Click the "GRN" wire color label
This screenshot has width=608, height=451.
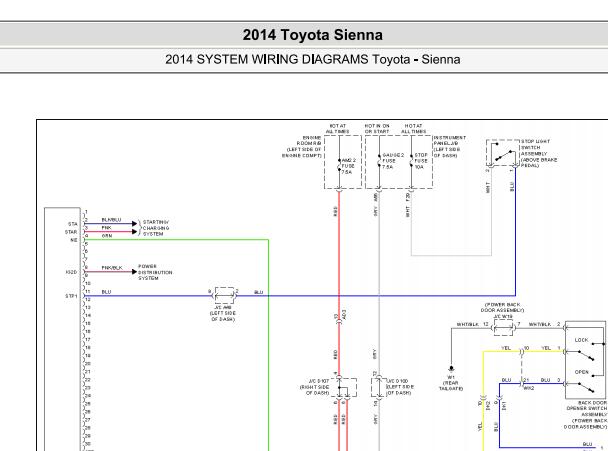click(x=107, y=236)
